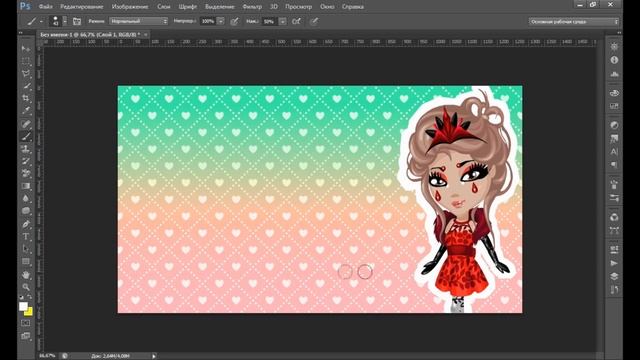
Task: Click the flow 50% field
Action: [269, 21]
